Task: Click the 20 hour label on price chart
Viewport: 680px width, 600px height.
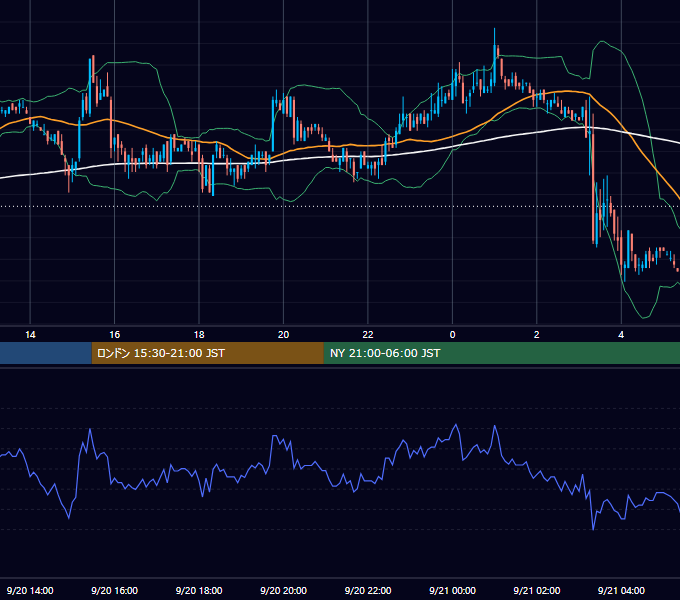Action: tap(283, 335)
